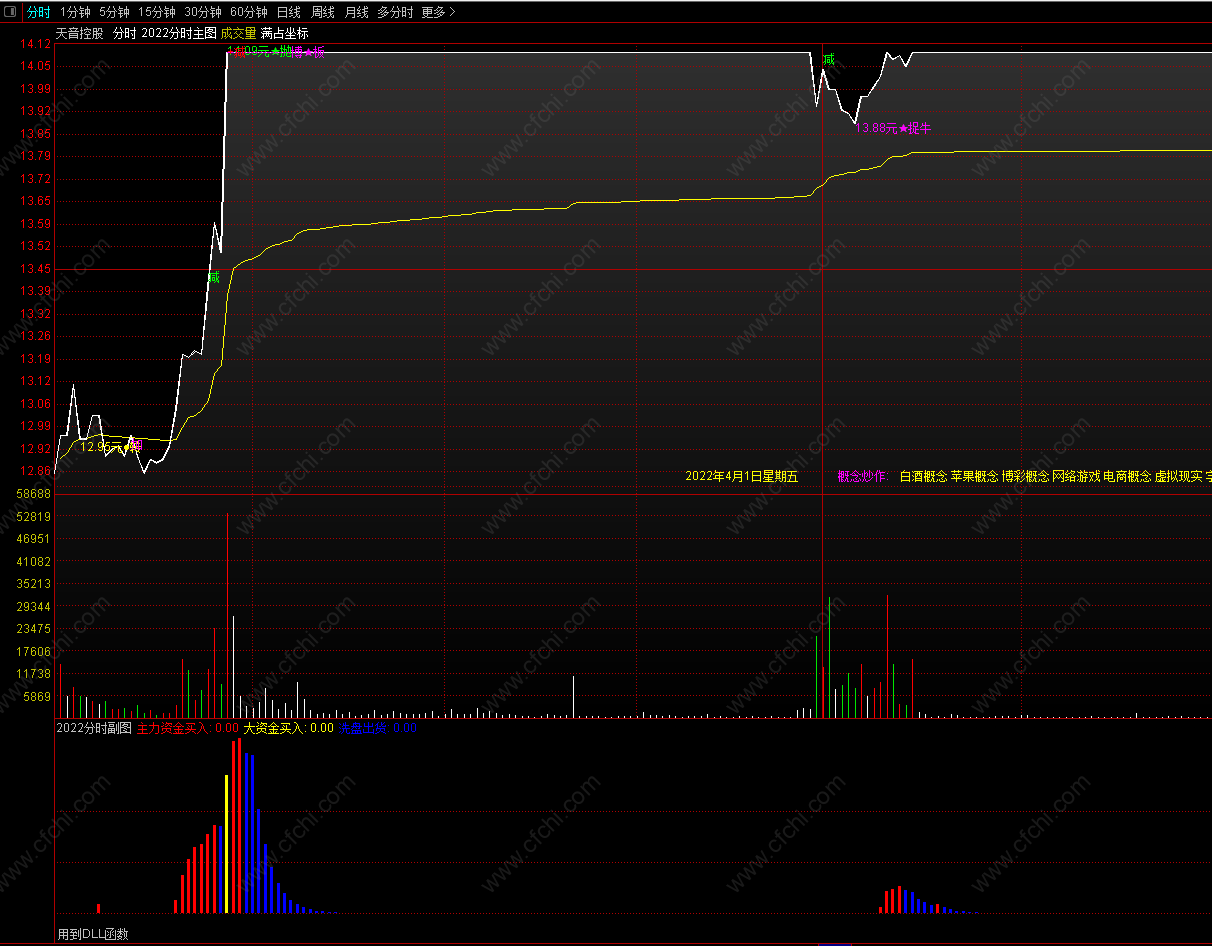Screen dimensions: 1212x946
Task: Click the 电商概念 concept tag
Action: 1127,476
